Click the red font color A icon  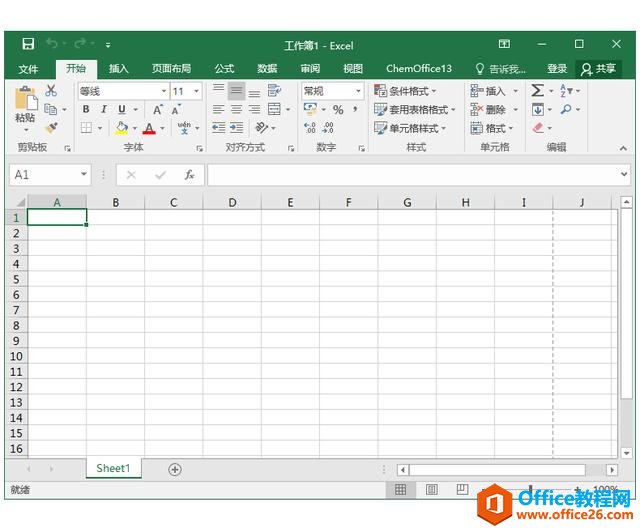[149, 129]
